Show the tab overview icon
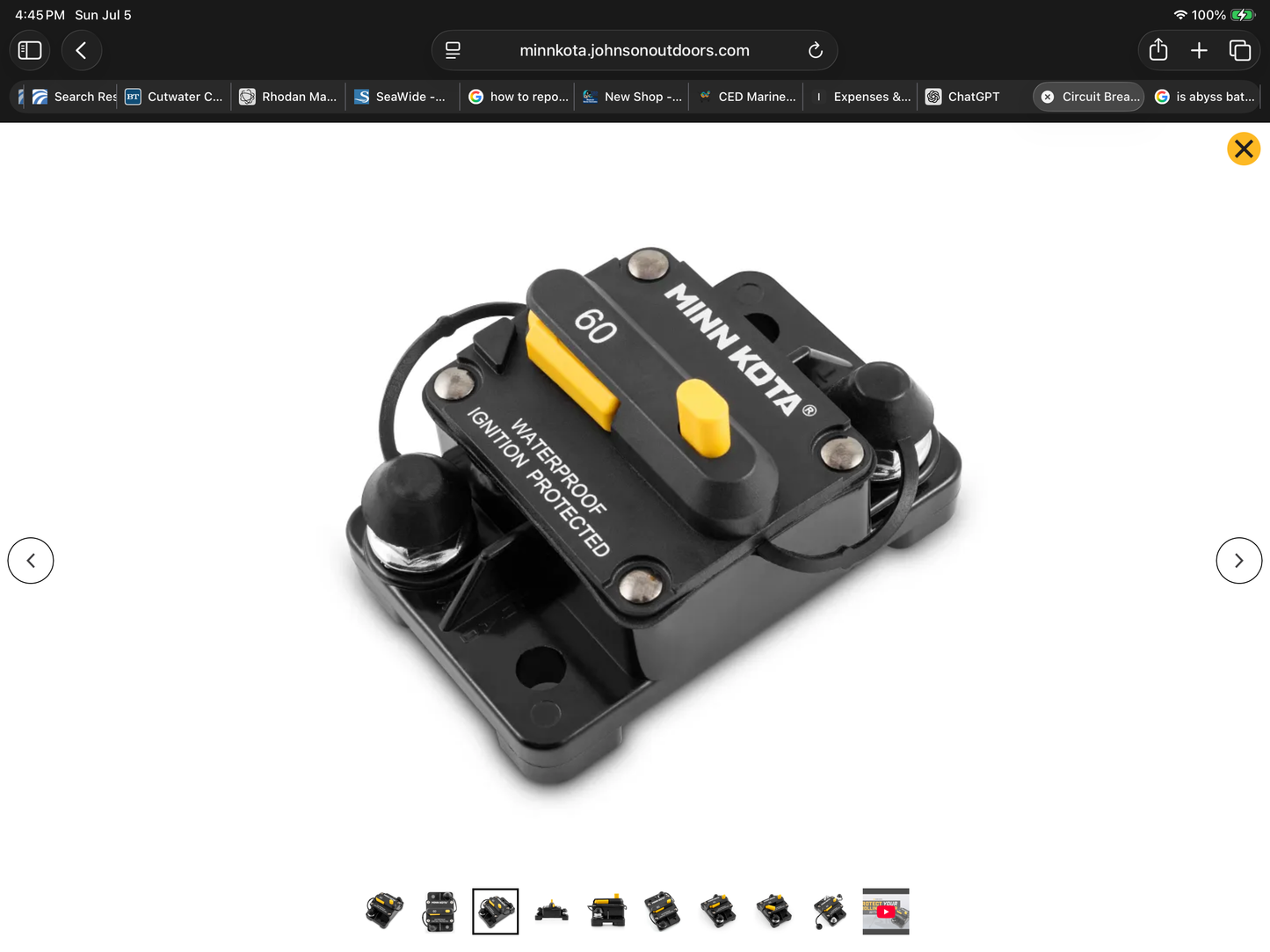1270x952 pixels. click(1240, 50)
